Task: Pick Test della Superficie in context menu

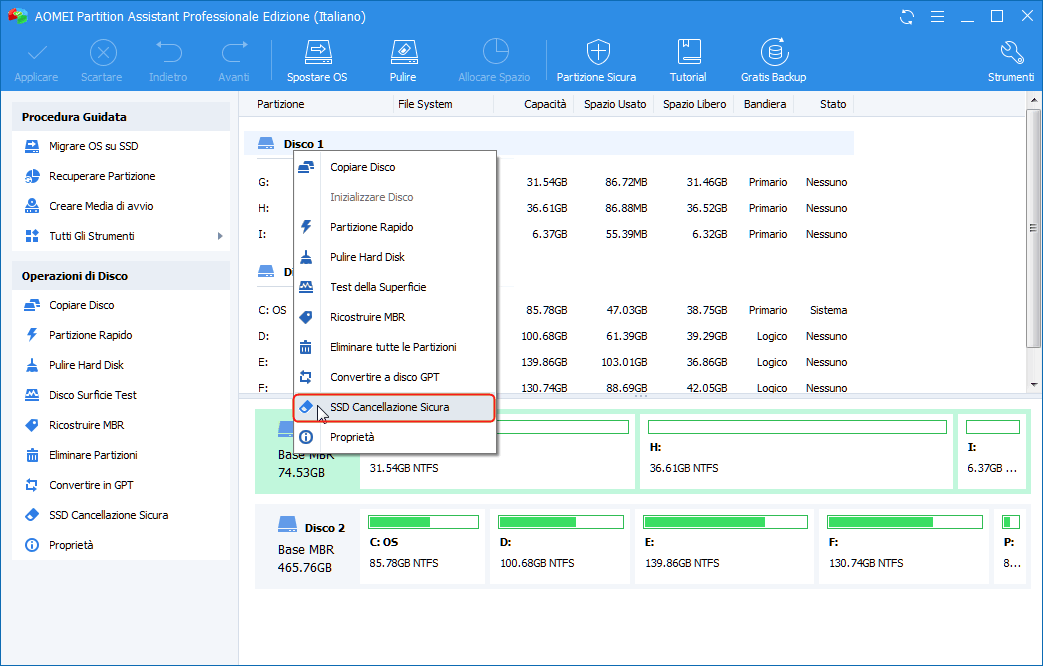Action: click(378, 287)
